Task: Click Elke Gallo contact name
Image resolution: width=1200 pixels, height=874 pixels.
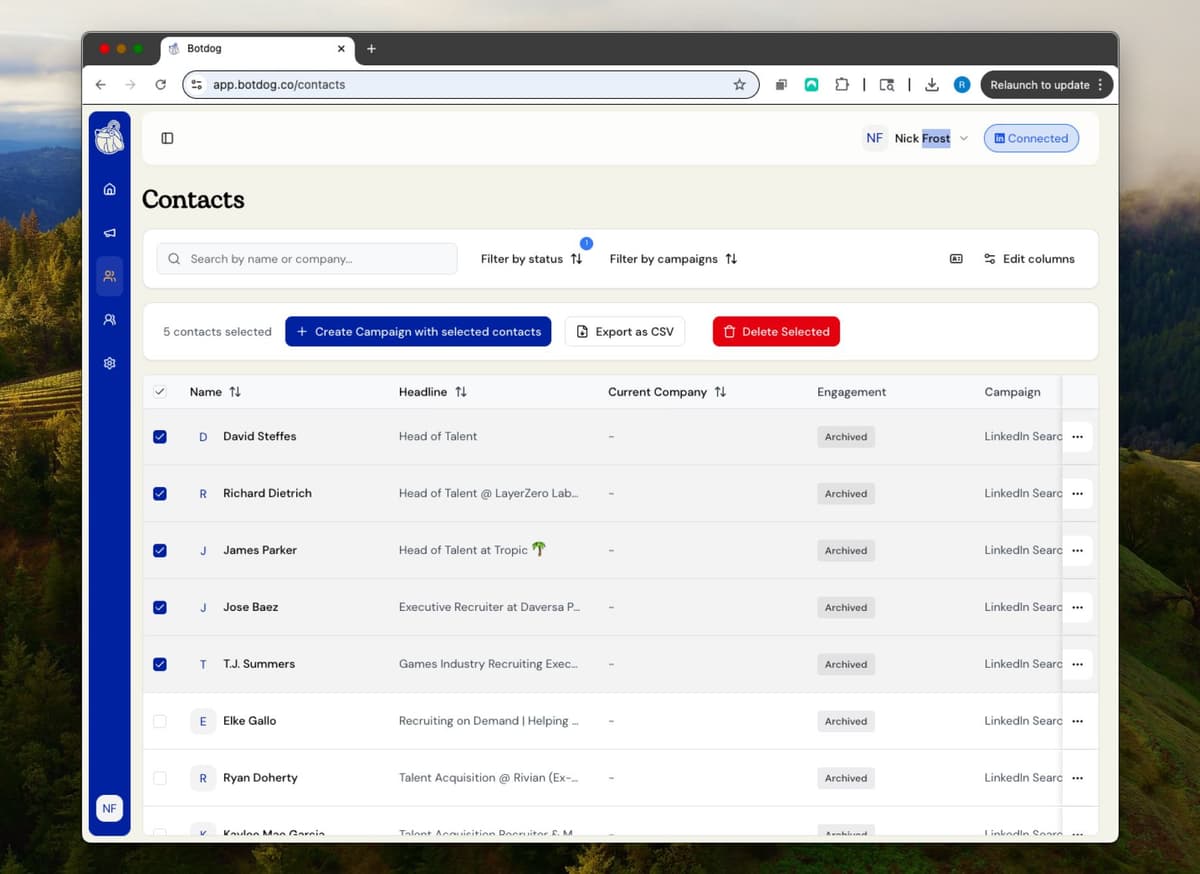Action: (x=249, y=721)
